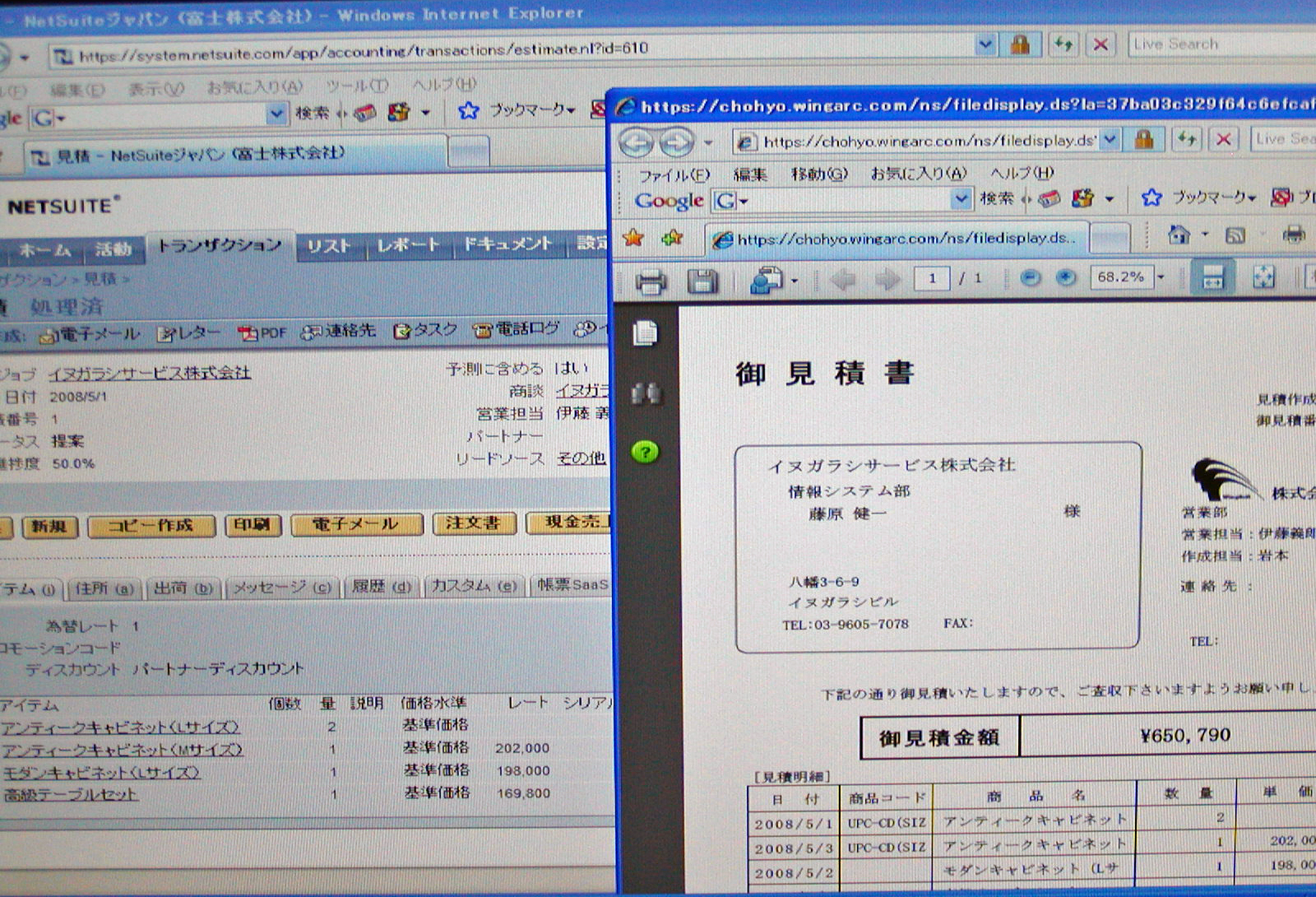
Task: Open 高級テーブルセット item link
Action: [x=70, y=794]
